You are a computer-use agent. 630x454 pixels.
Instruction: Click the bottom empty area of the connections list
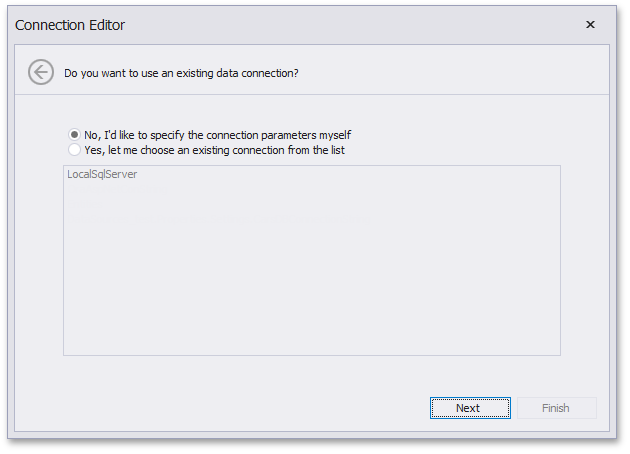click(x=311, y=335)
